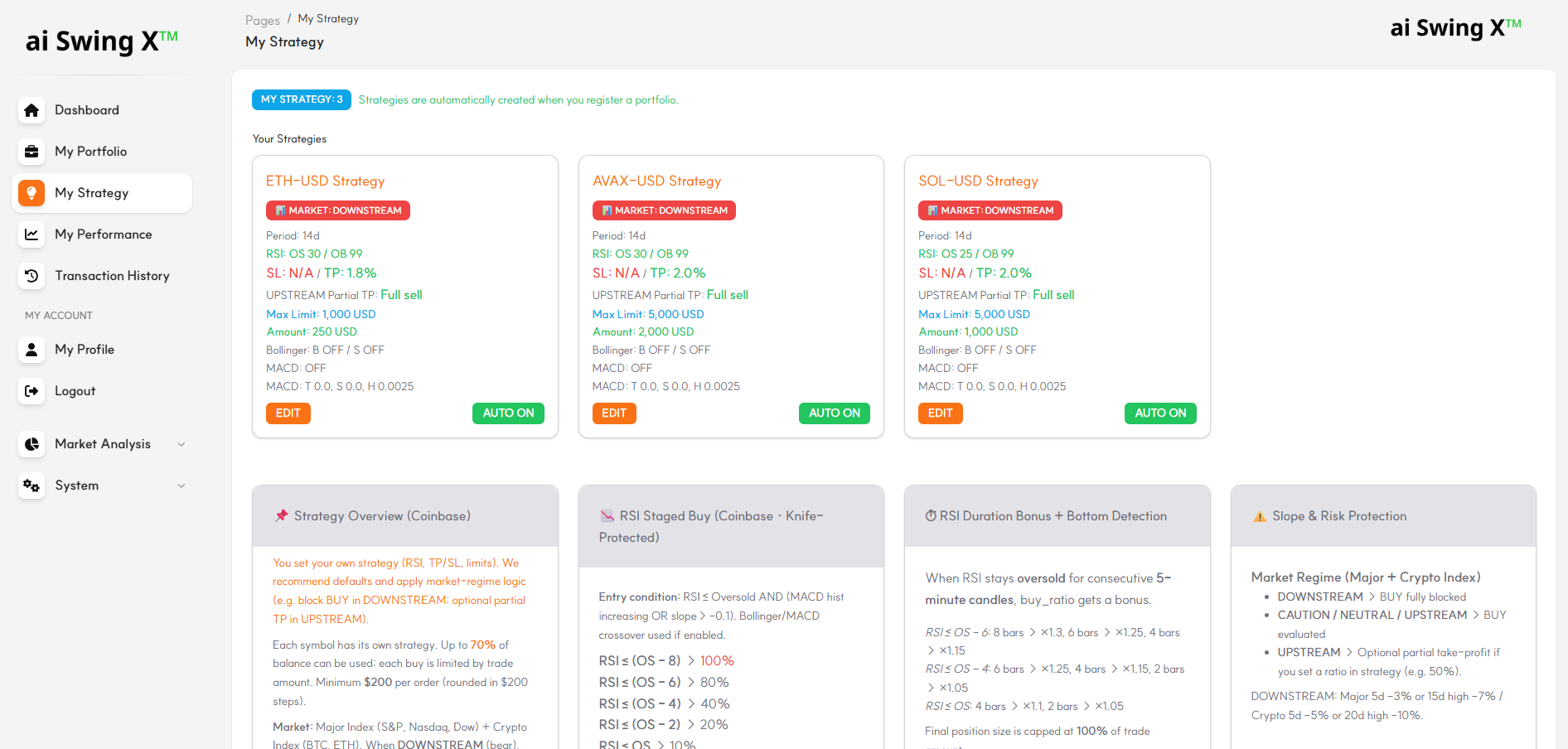Expand the Market Analysis chevron
The width and height of the screenshot is (1568, 749).
point(181,444)
